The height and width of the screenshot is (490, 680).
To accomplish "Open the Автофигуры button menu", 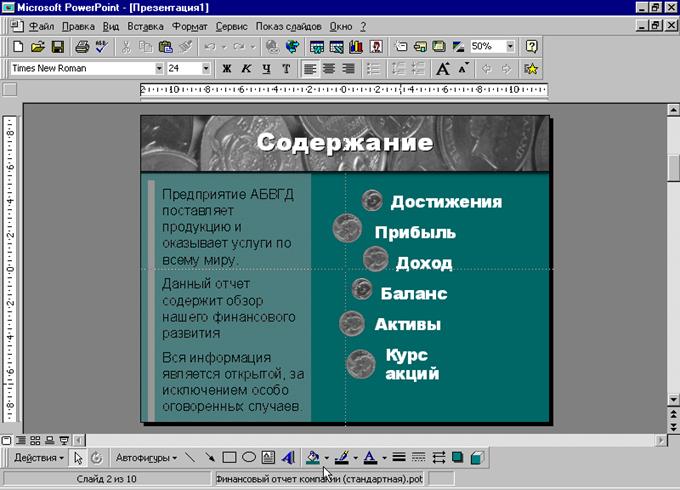I will click(x=145, y=458).
